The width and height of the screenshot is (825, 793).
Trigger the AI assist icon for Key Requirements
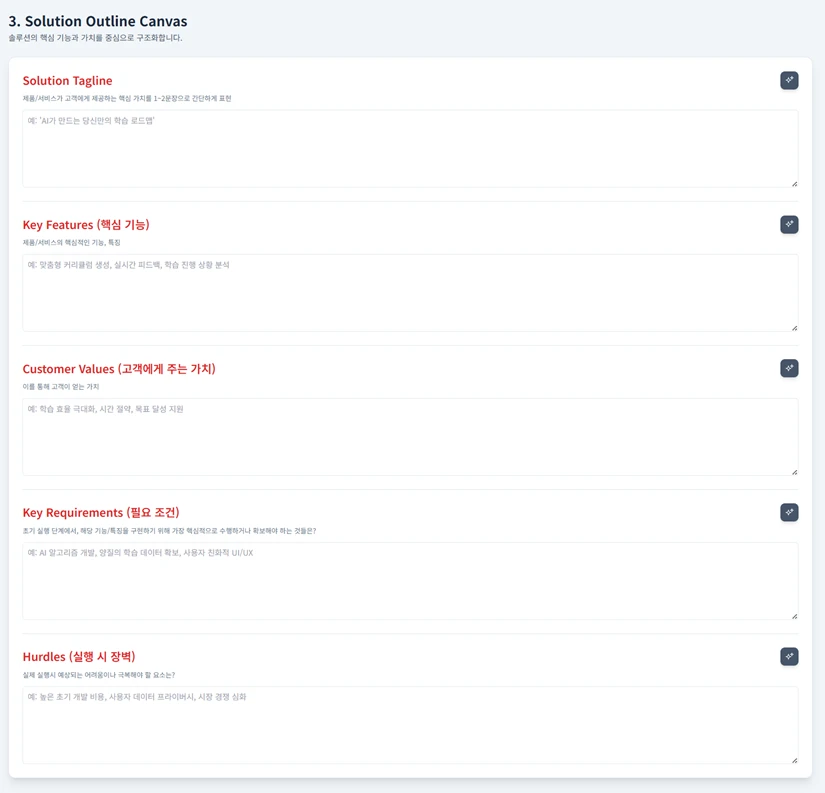tap(789, 512)
